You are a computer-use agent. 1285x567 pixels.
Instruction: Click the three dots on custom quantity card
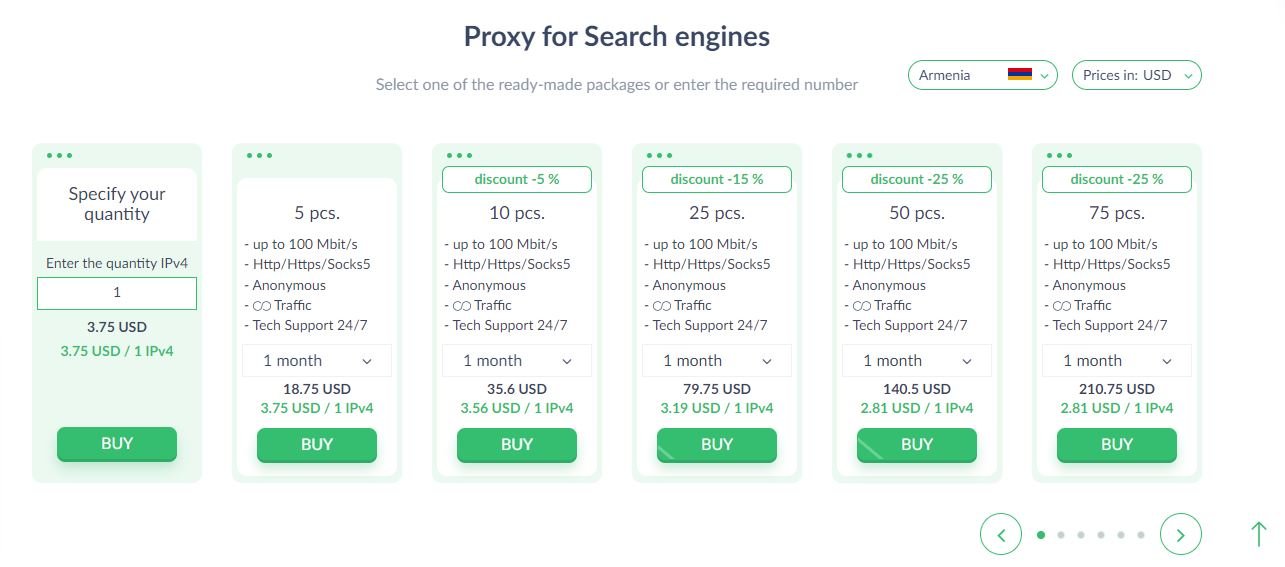click(x=59, y=155)
